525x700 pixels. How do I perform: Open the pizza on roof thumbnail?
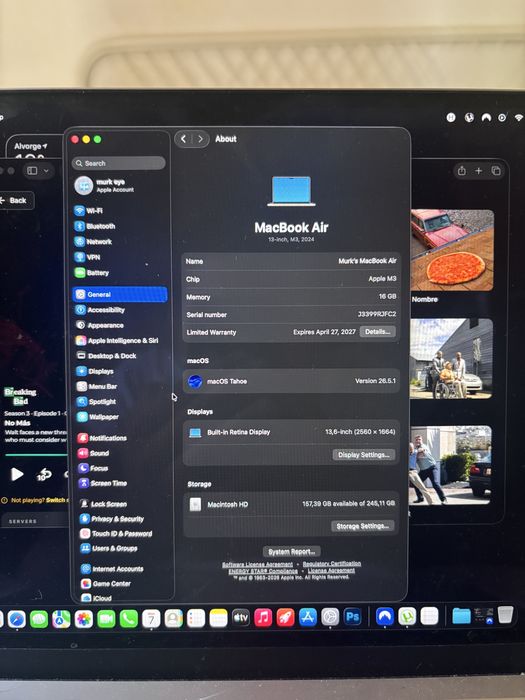pos(452,250)
